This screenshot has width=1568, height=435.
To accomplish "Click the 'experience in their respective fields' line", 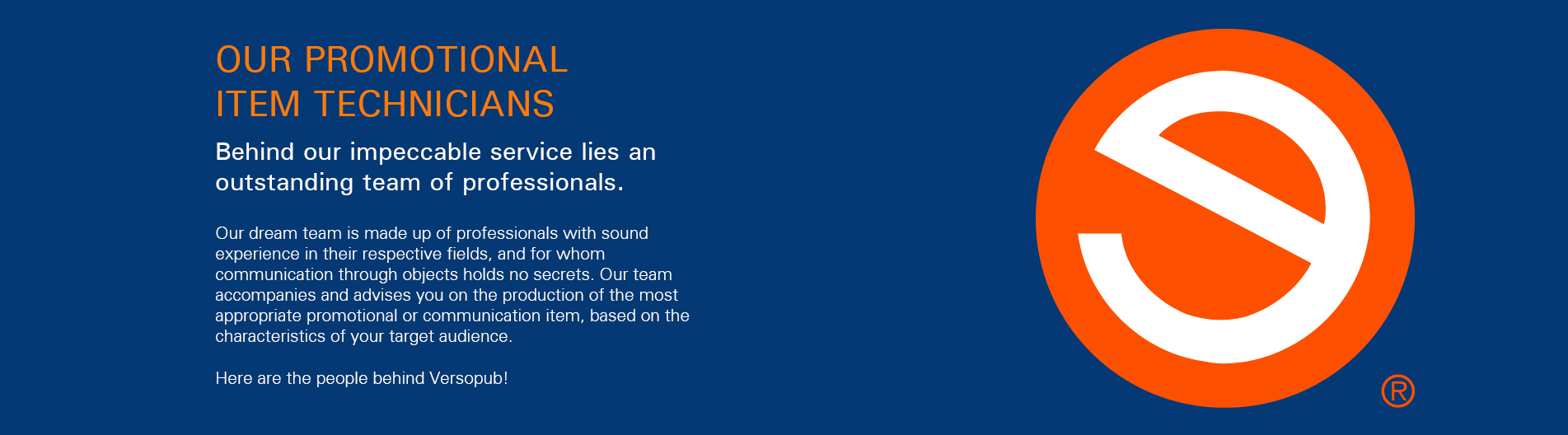I will 410,254.
